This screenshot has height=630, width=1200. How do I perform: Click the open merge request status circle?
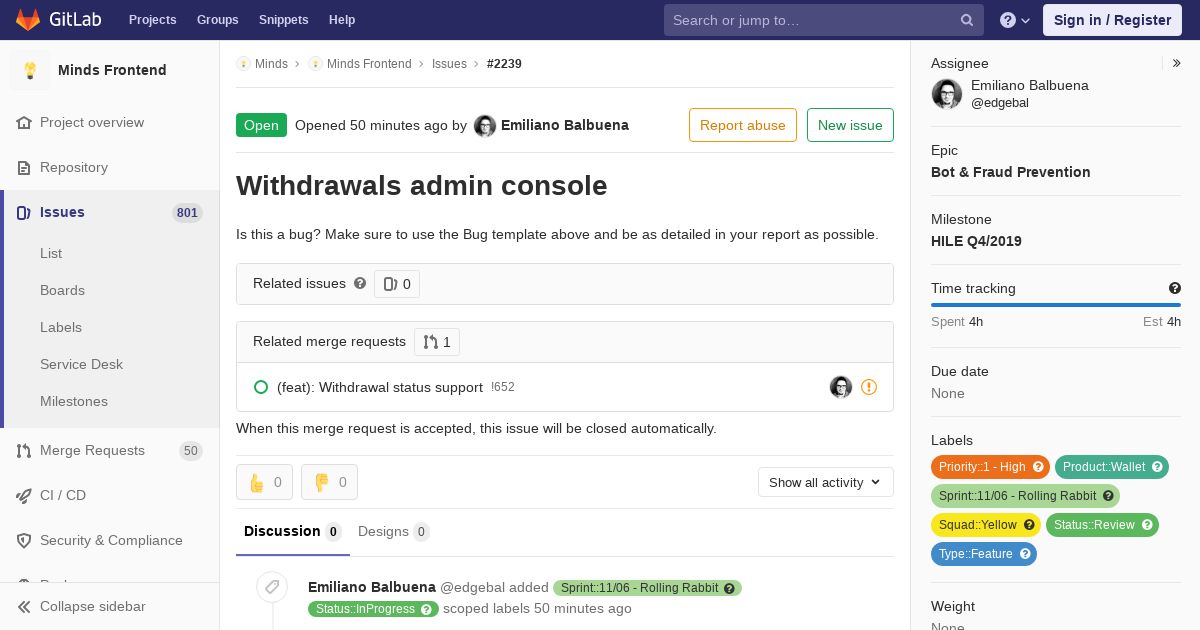point(261,387)
